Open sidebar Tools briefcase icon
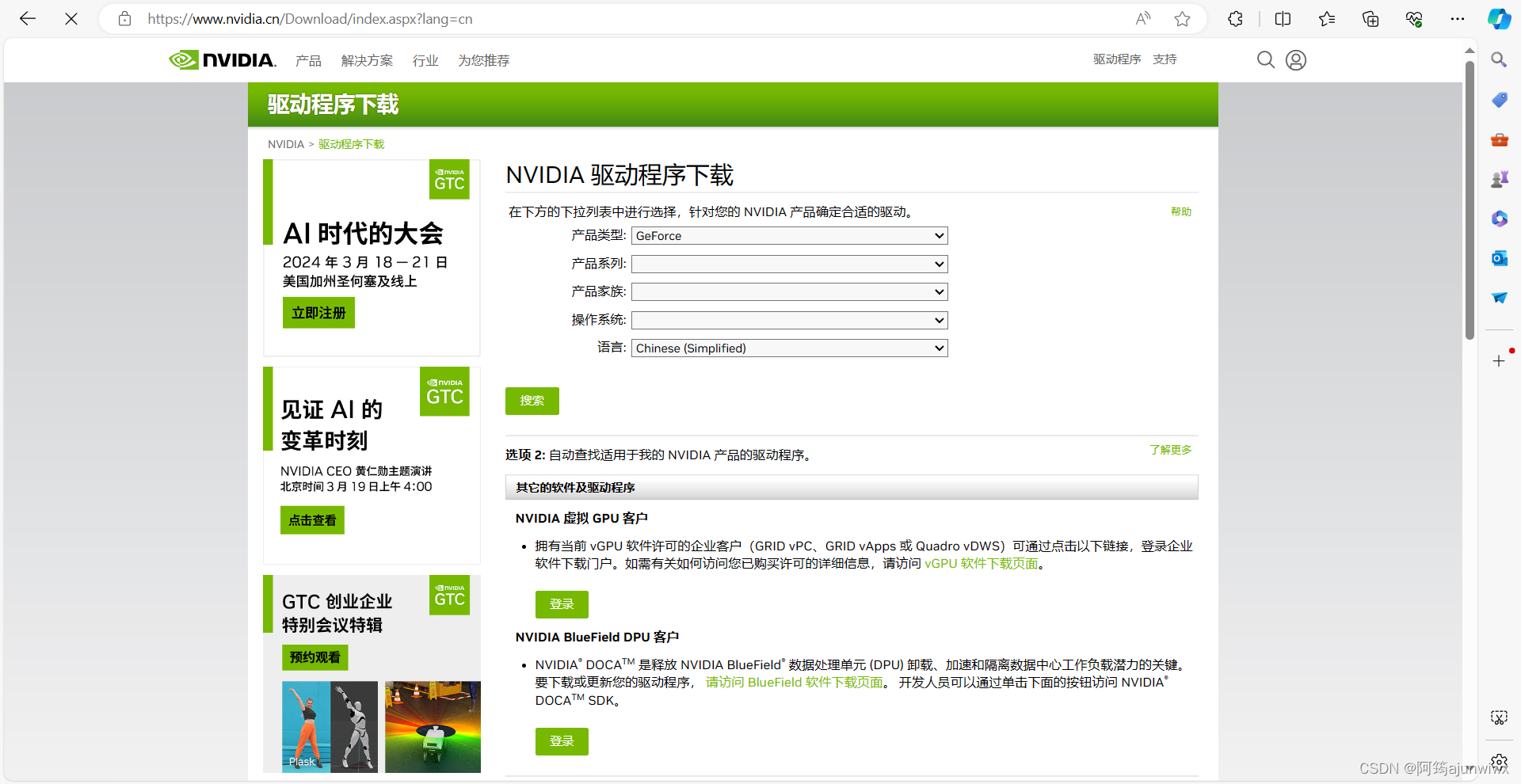 pyautogui.click(x=1499, y=139)
